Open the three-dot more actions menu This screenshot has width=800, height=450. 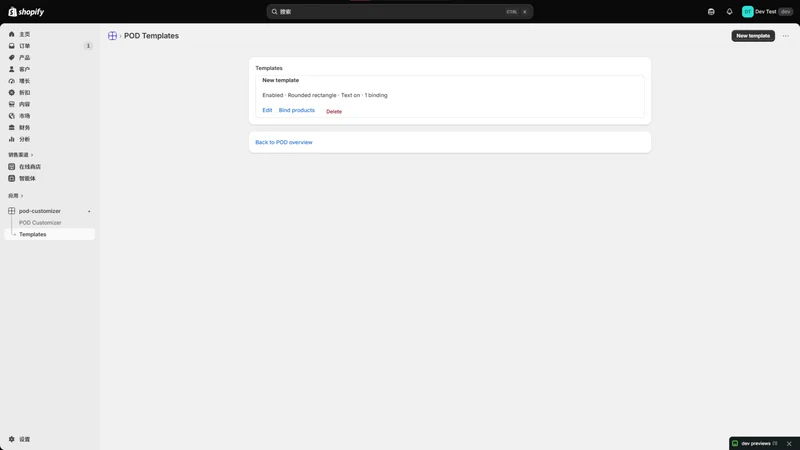[786, 36]
